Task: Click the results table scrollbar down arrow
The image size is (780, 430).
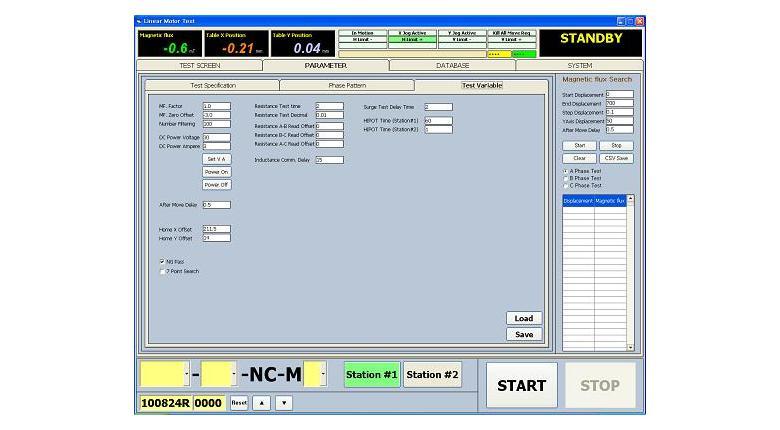Action: click(x=630, y=347)
